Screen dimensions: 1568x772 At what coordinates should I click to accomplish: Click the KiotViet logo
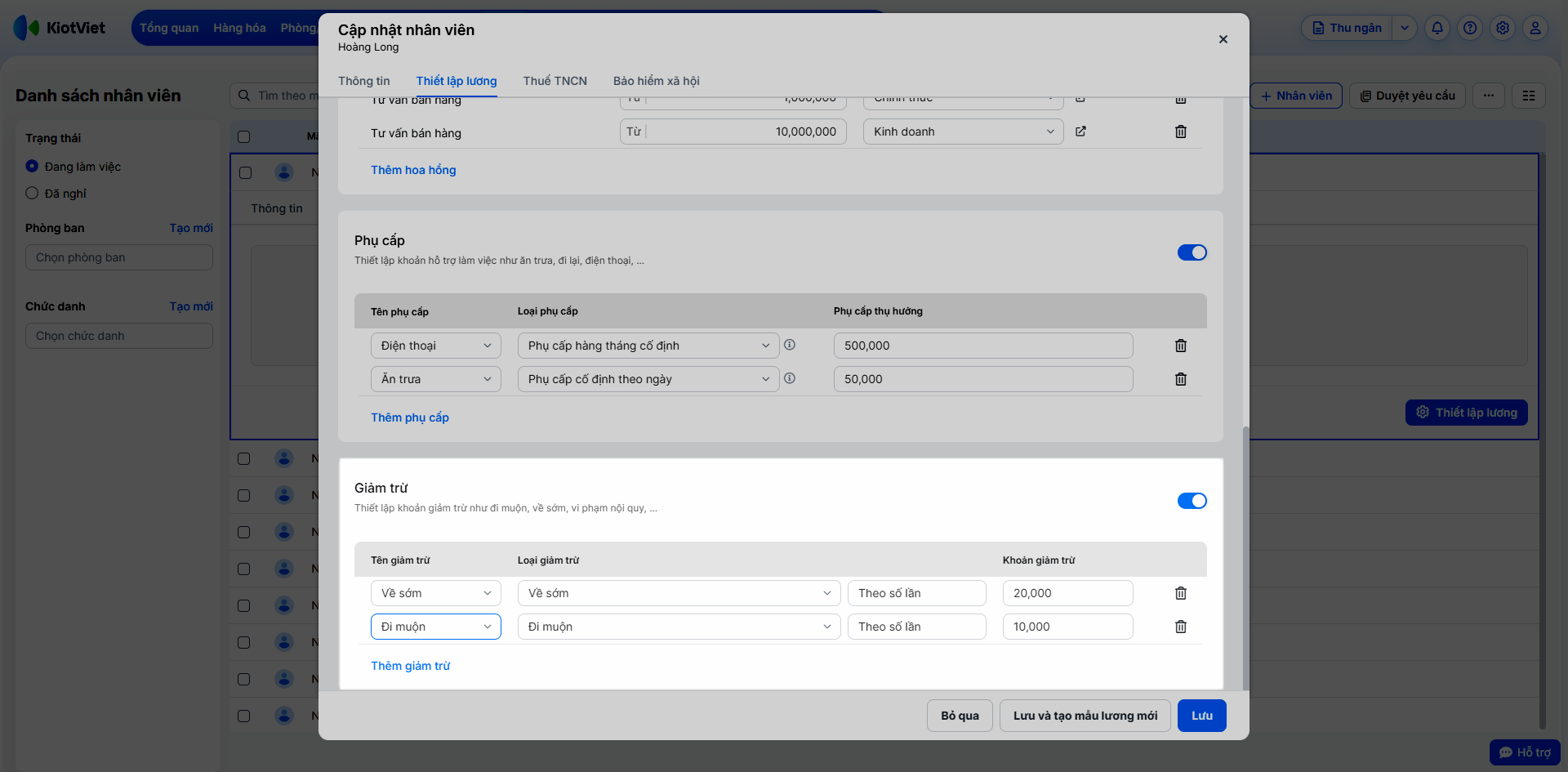pos(60,28)
